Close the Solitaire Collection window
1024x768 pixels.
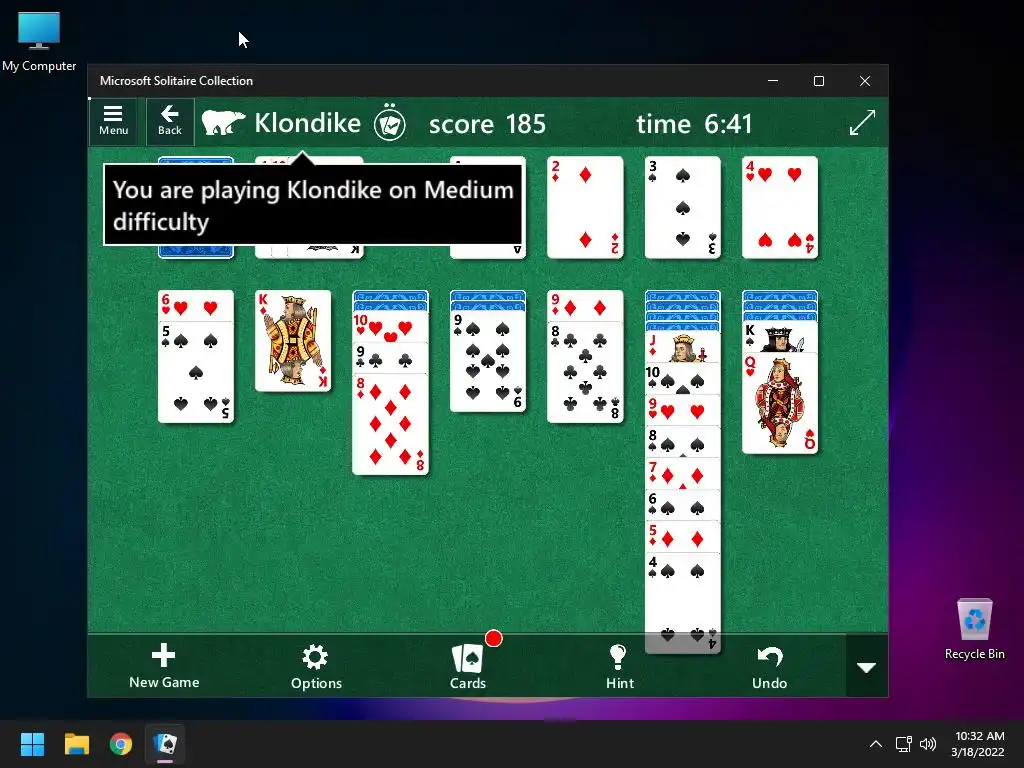(865, 81)
